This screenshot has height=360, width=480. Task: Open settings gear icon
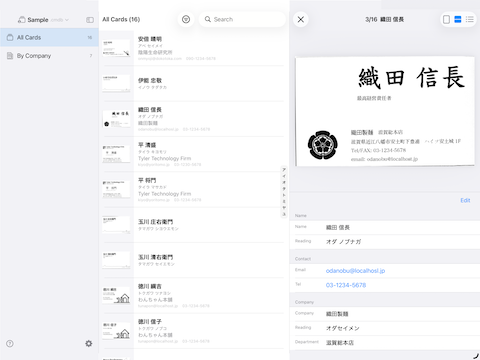click(89, 344)
